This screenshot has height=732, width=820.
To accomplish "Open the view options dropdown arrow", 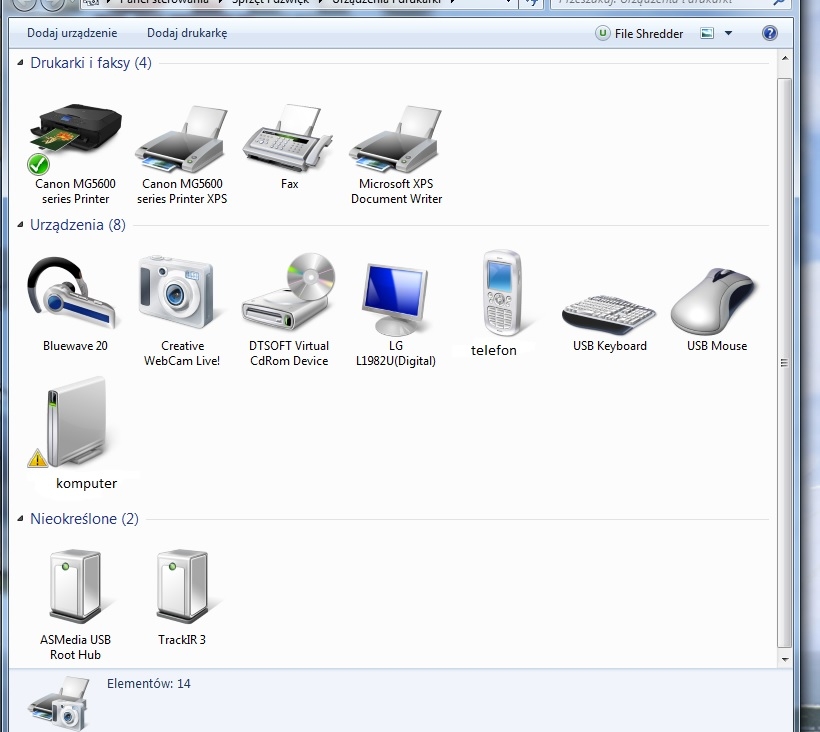I will point(728,33).
